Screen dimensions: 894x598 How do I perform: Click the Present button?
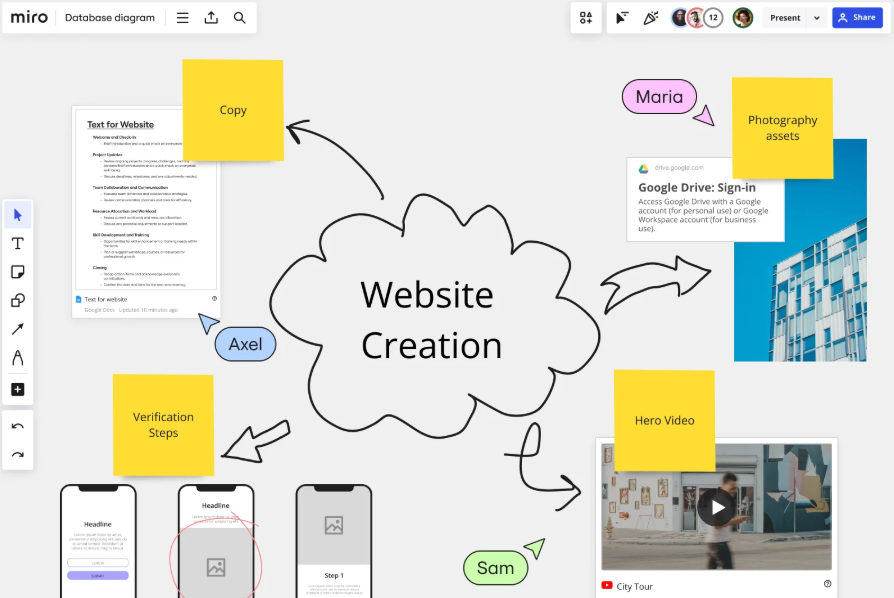click(785, 18)
